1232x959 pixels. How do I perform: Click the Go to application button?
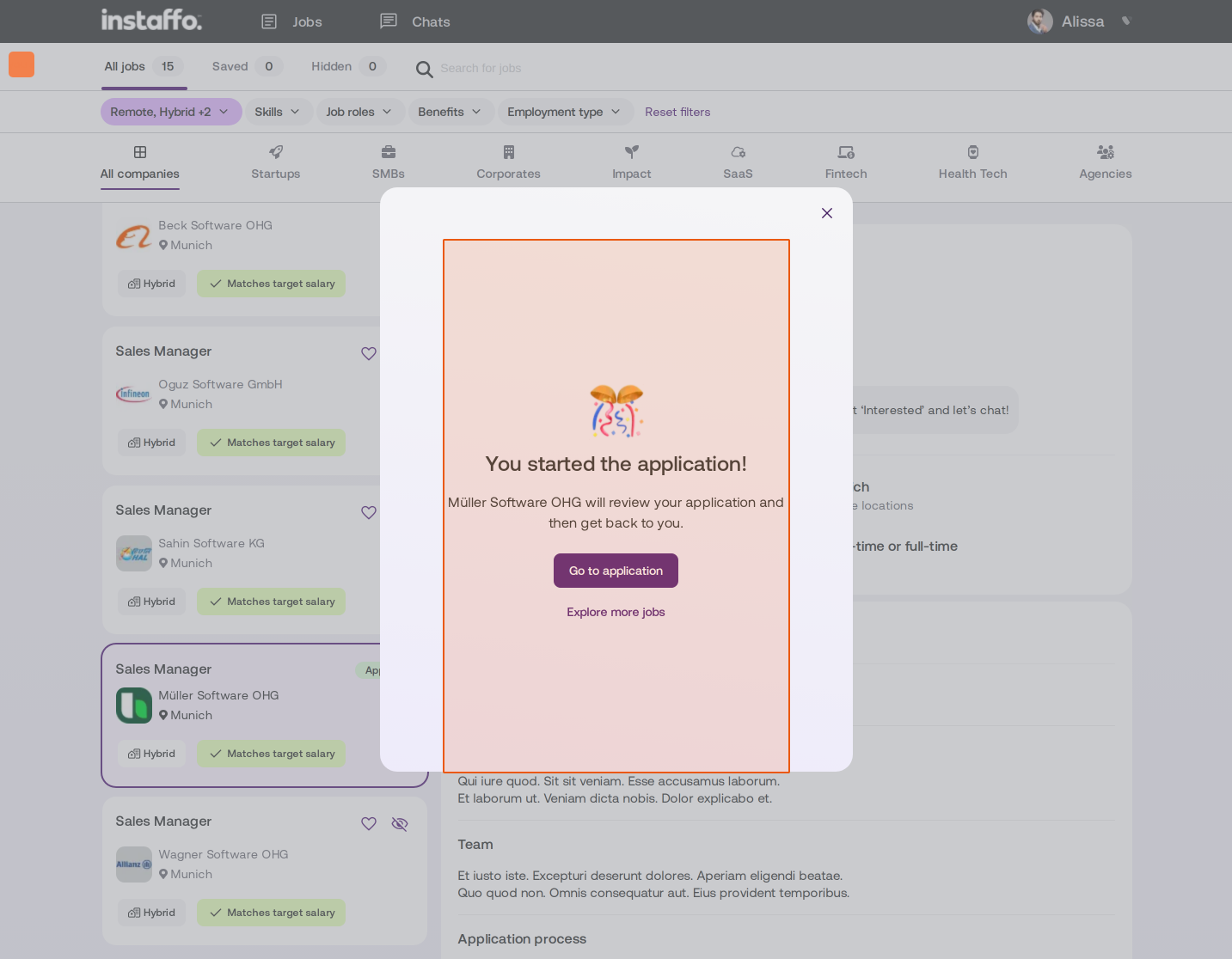pos(616,571)
